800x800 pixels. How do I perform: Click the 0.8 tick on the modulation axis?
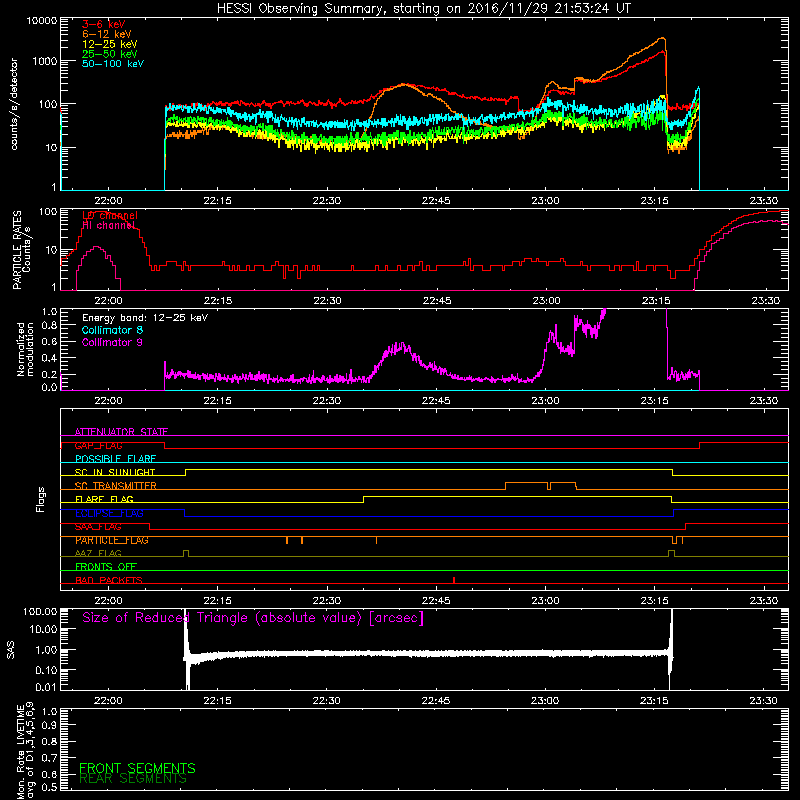(x=49, y=326)
